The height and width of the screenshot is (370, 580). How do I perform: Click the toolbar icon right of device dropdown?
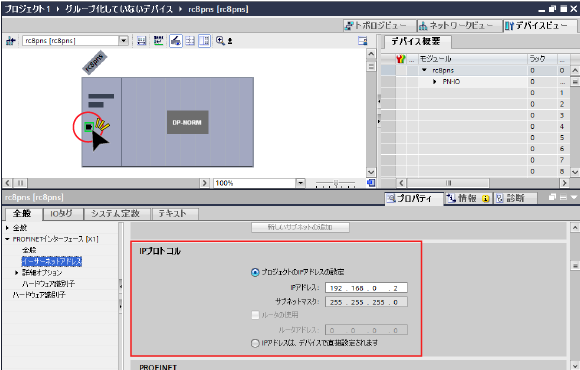(x=141, y=41)
